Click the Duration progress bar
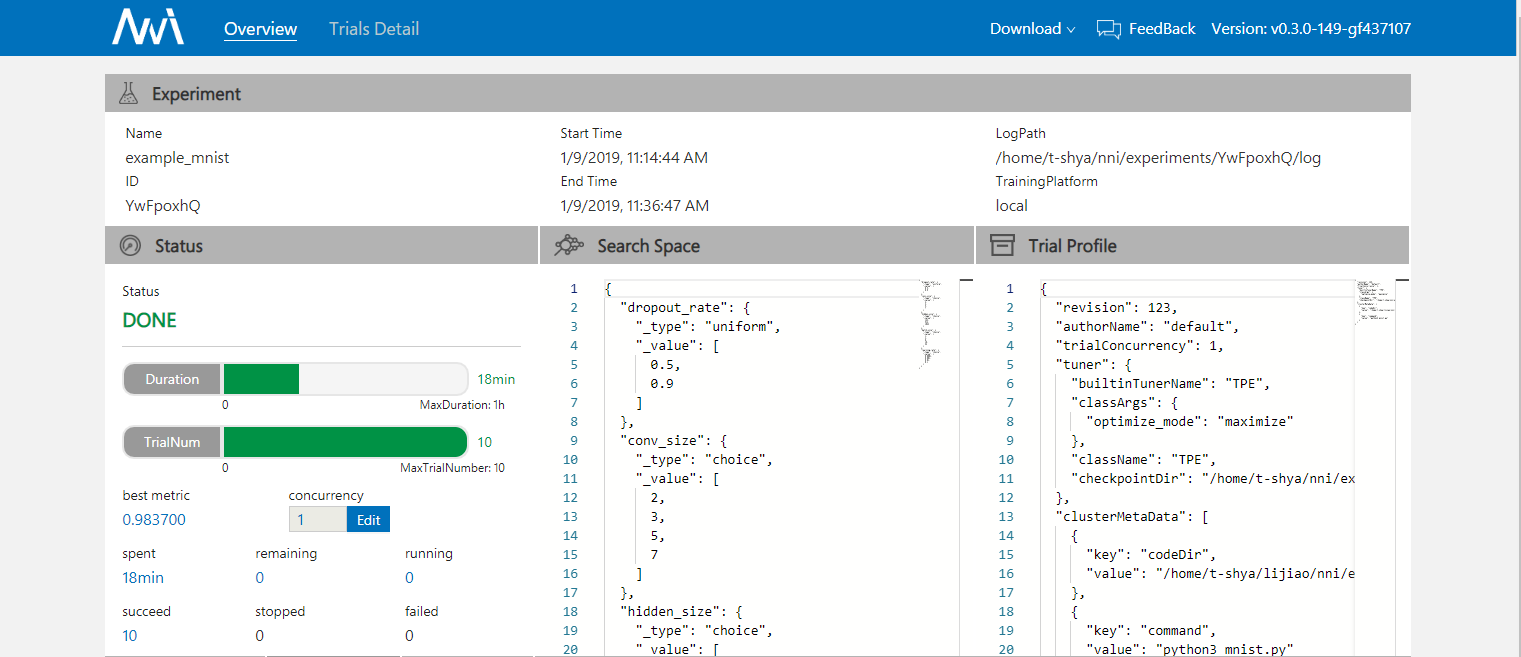1521x657 pixels. [344, 379]
